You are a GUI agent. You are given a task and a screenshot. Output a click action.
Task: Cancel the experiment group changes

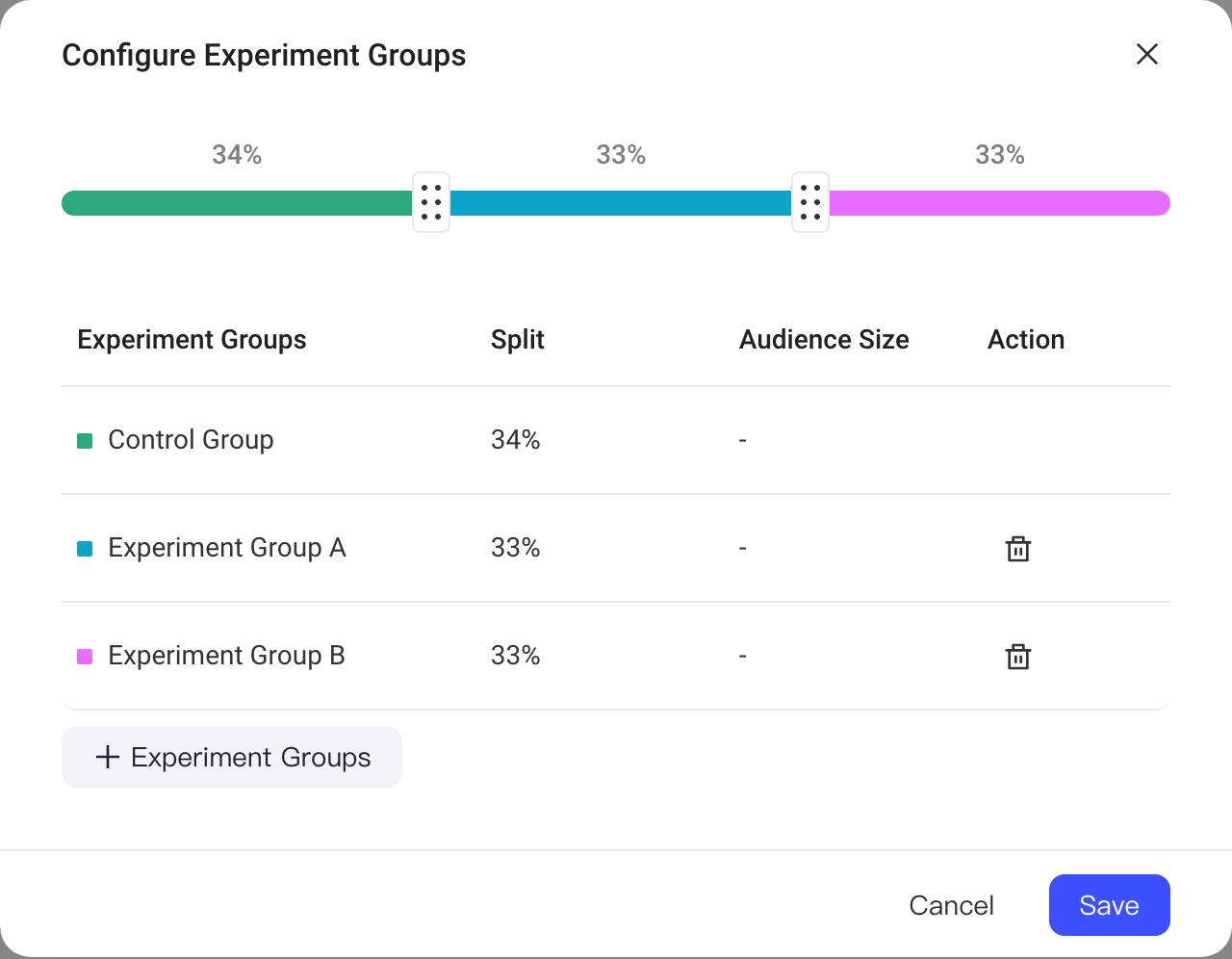[952, 905]
